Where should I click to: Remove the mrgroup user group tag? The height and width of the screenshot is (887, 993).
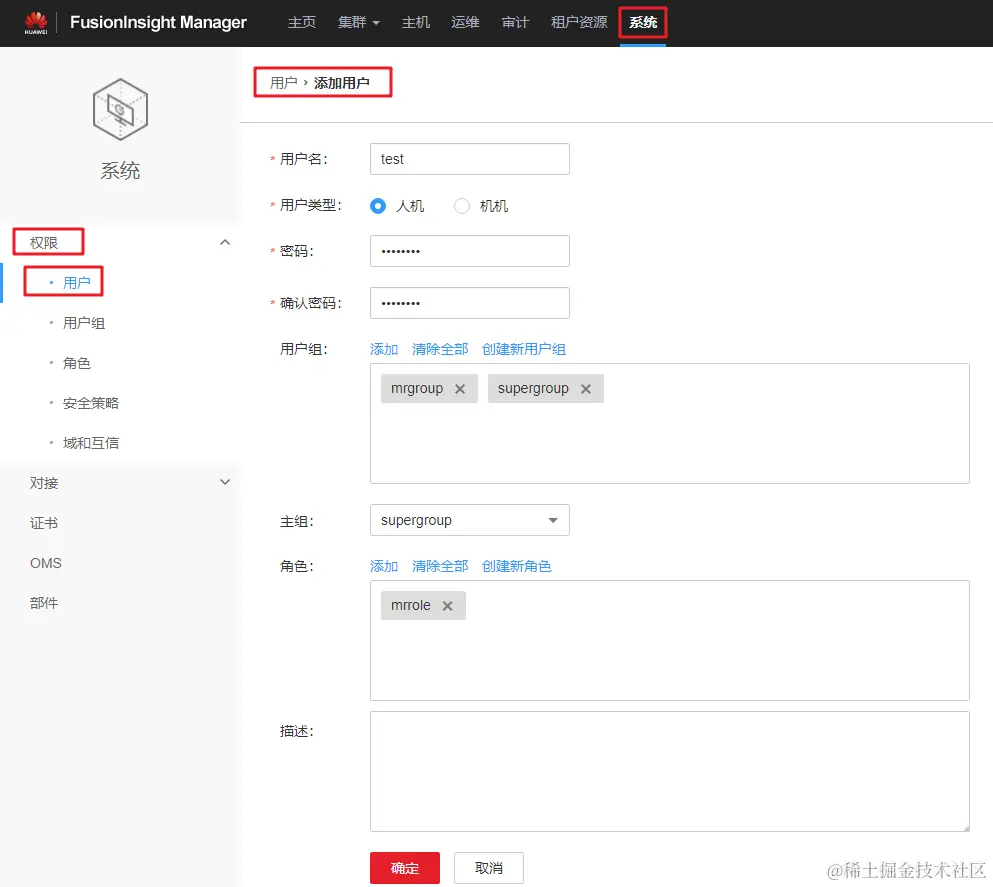[460, 389]
